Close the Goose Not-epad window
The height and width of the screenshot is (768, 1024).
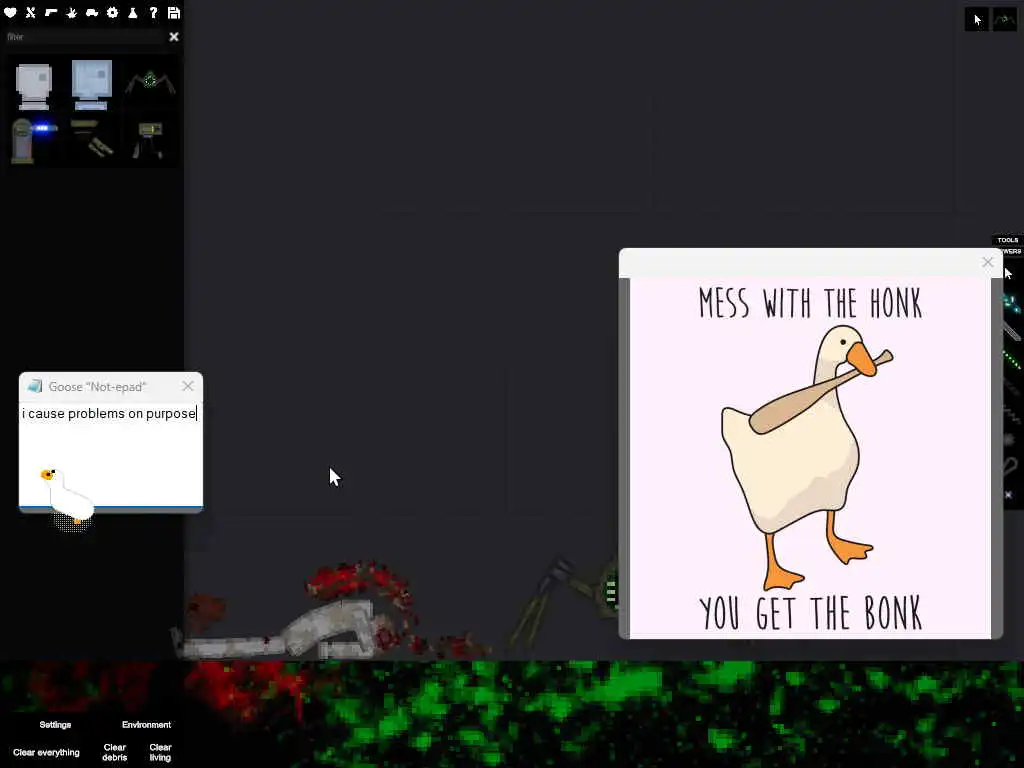pos(188,386)
